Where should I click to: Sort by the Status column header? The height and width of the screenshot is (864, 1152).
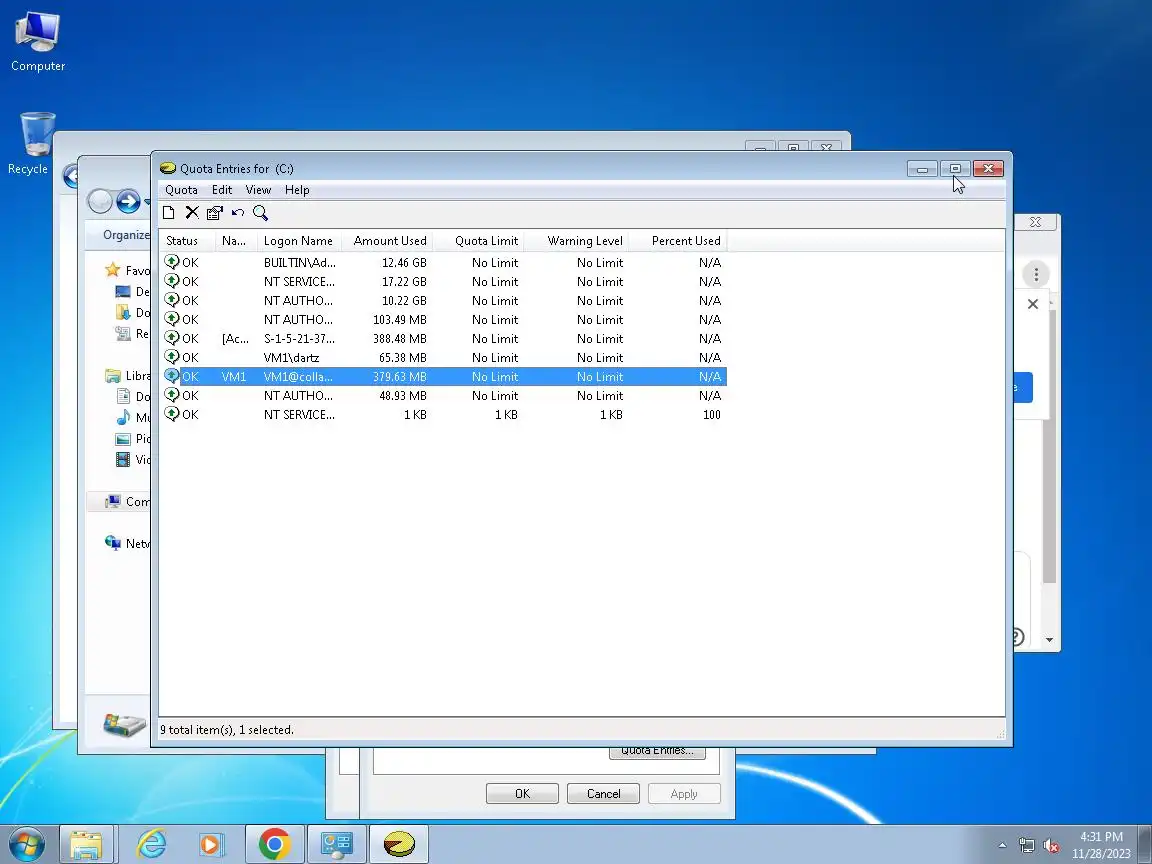pyautogui.click(x=187, y=241)
